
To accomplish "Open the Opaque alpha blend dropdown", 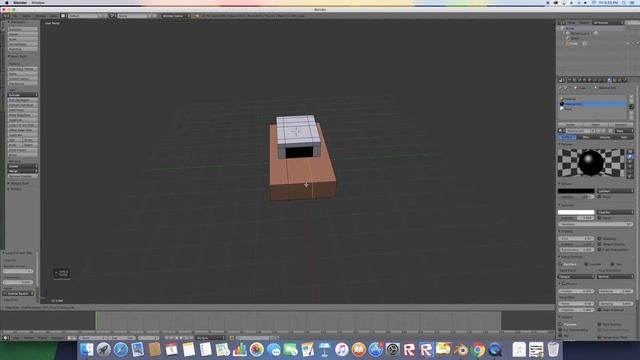I will click(576, 277).
